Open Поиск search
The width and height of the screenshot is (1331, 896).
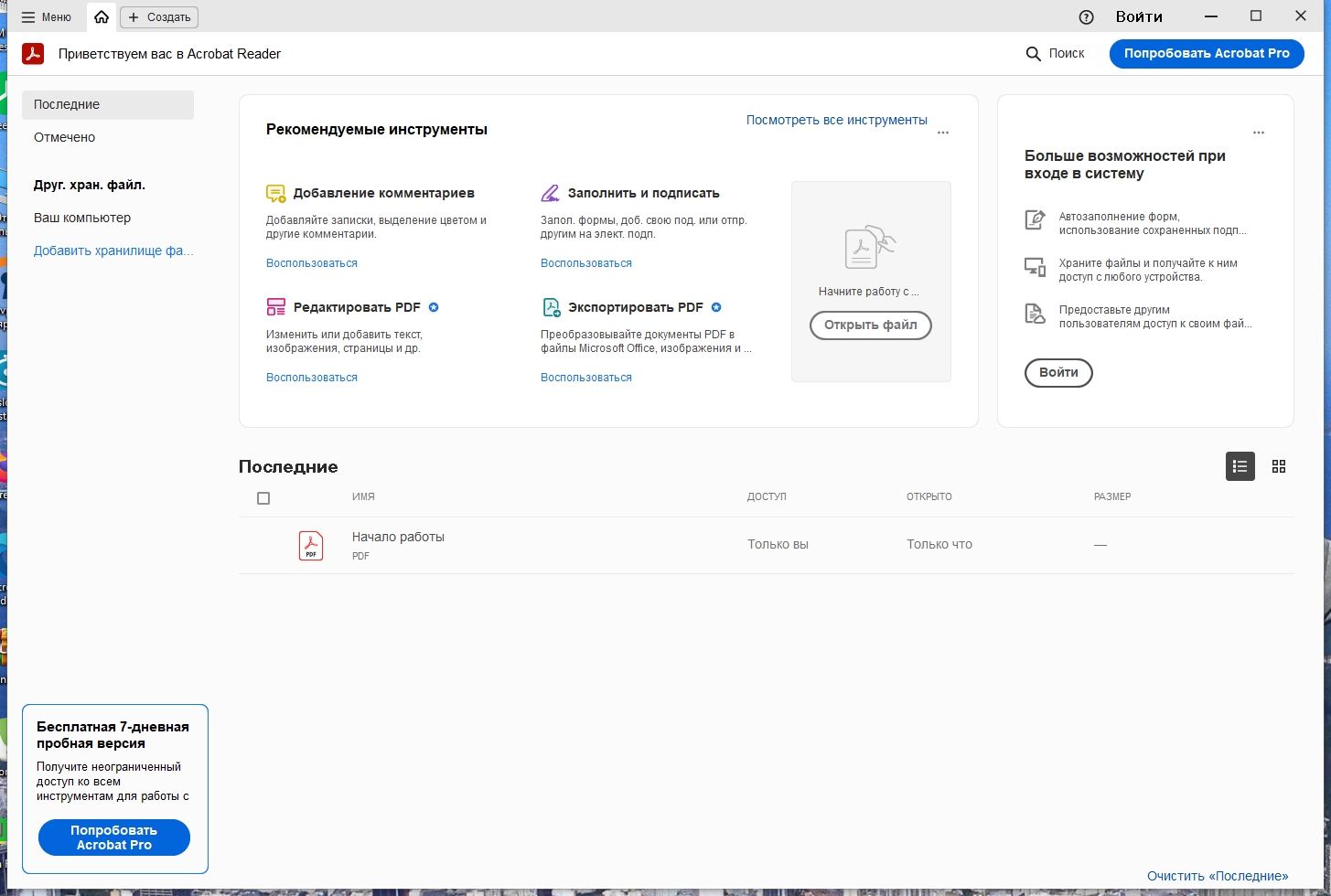tap(1056, 54)
